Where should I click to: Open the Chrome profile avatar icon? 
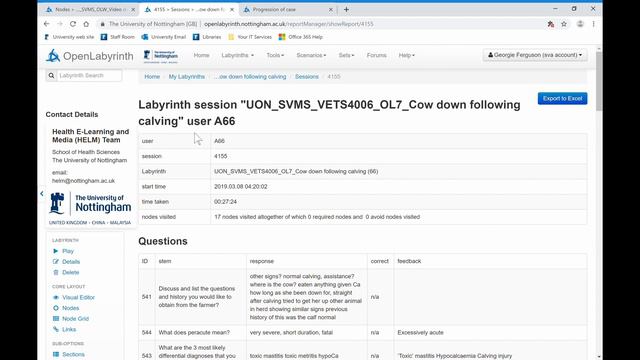(580, 24)
